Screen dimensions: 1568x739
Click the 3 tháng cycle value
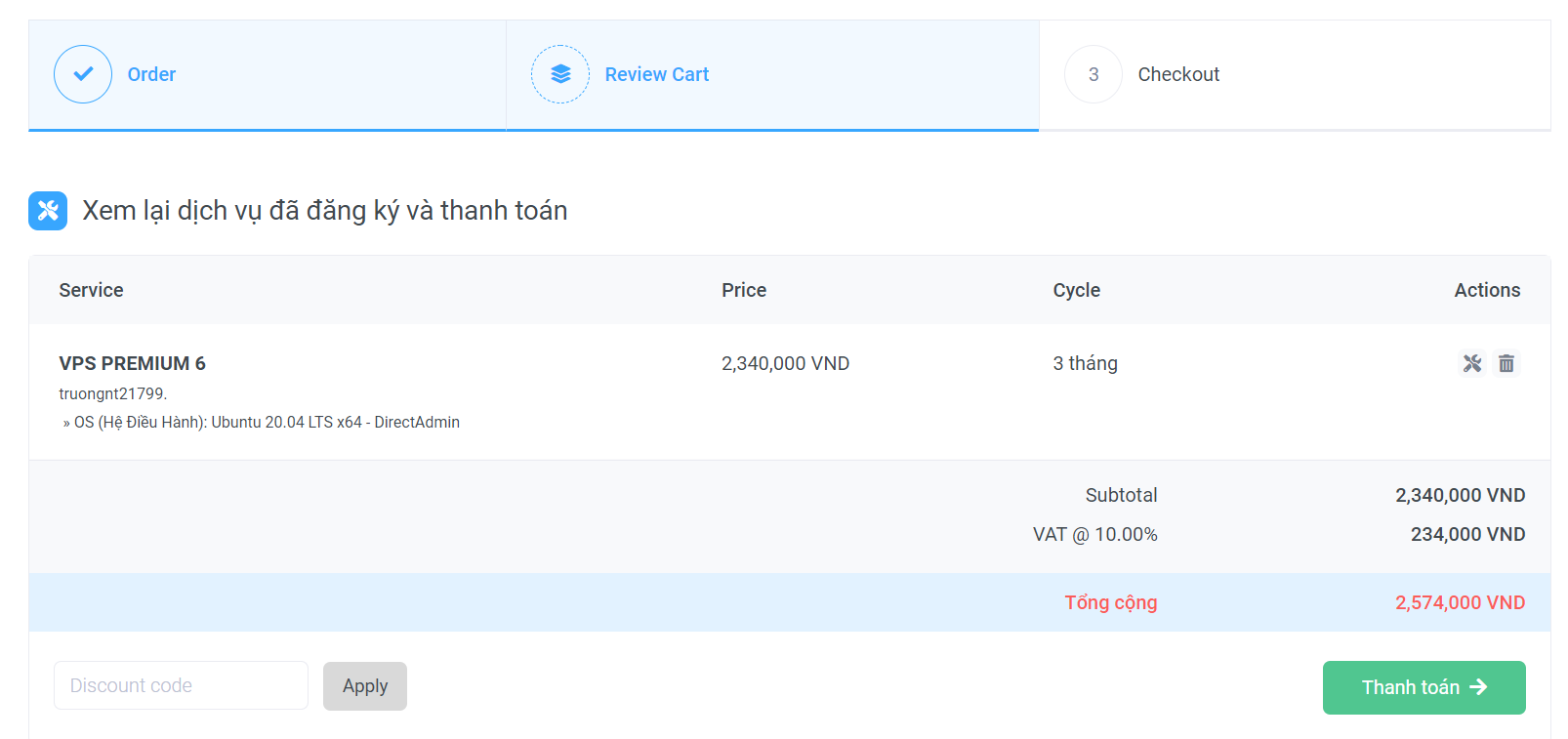[x=1085, y=363]
